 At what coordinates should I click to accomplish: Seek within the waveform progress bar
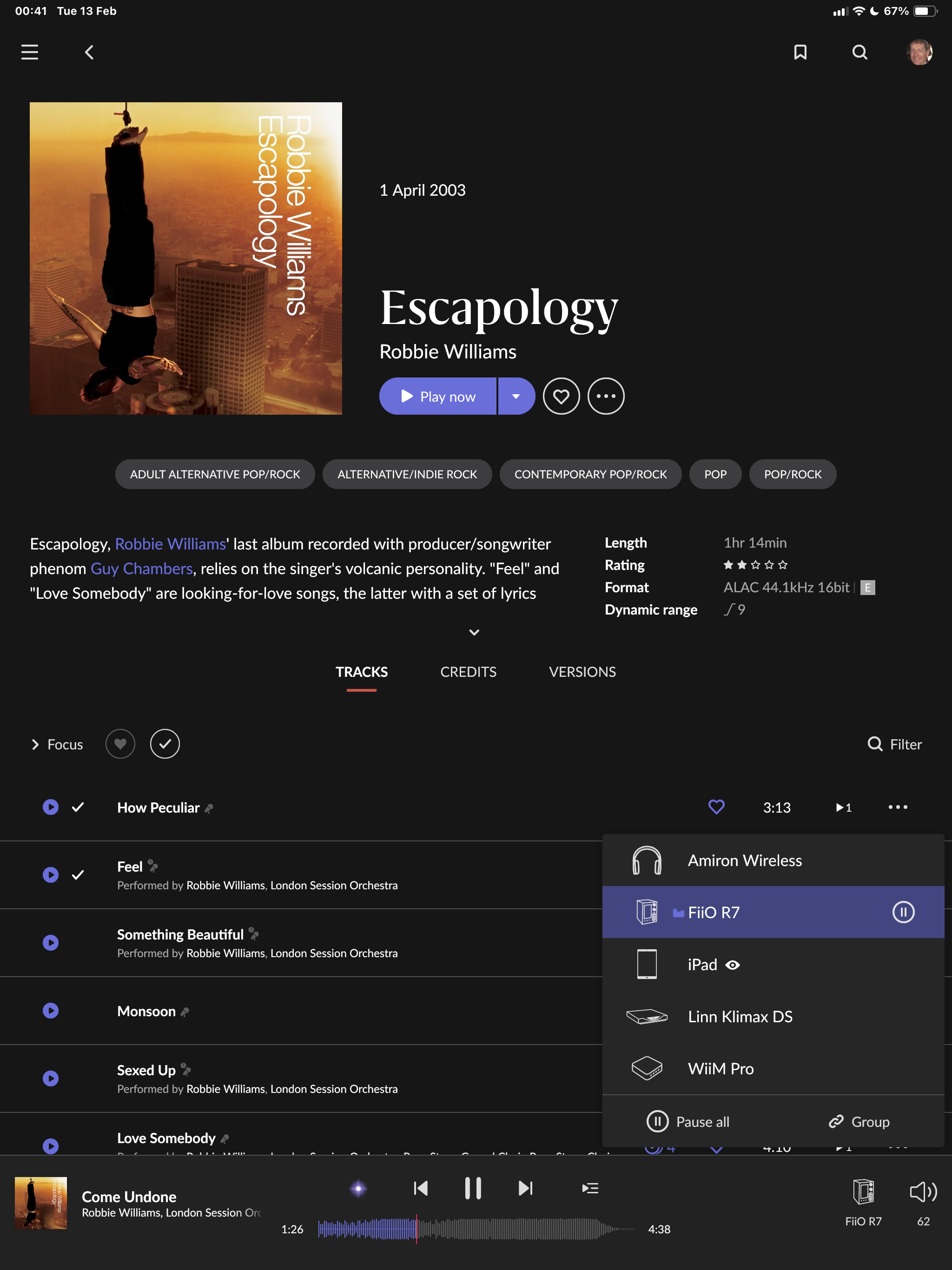point(476,1229)
